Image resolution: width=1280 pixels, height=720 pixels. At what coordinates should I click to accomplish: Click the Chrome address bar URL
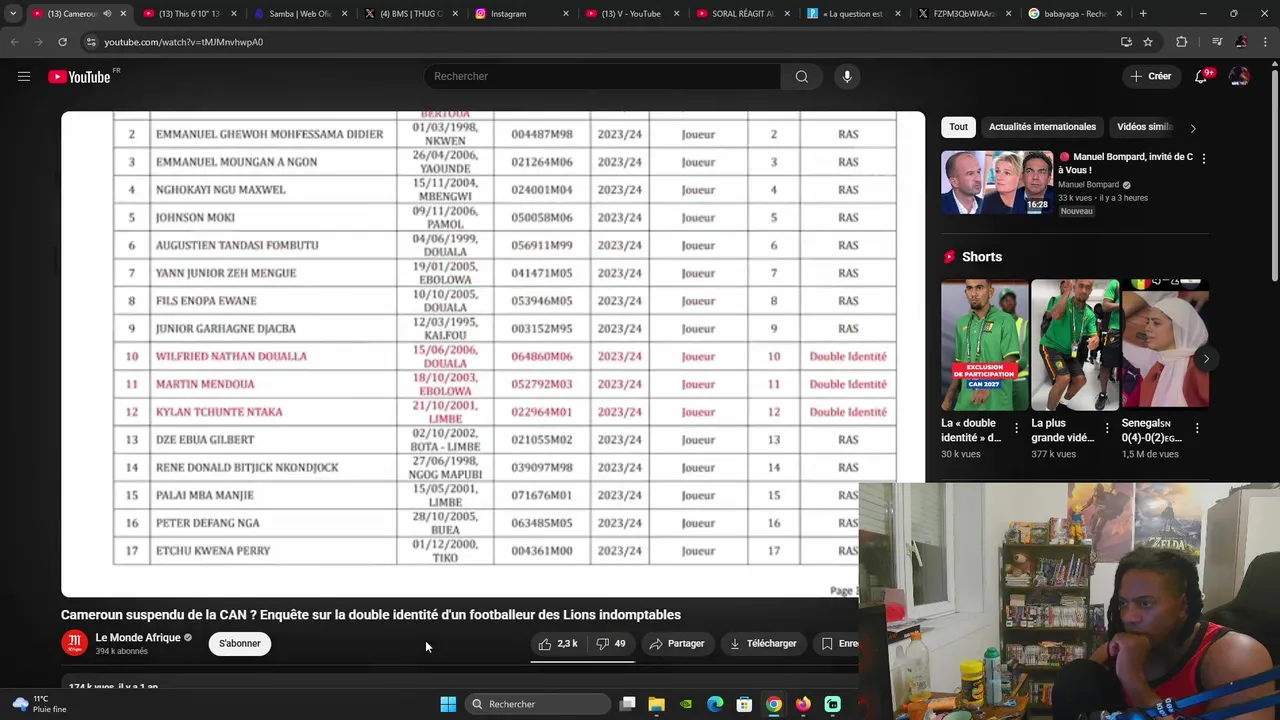pos(184,42)
